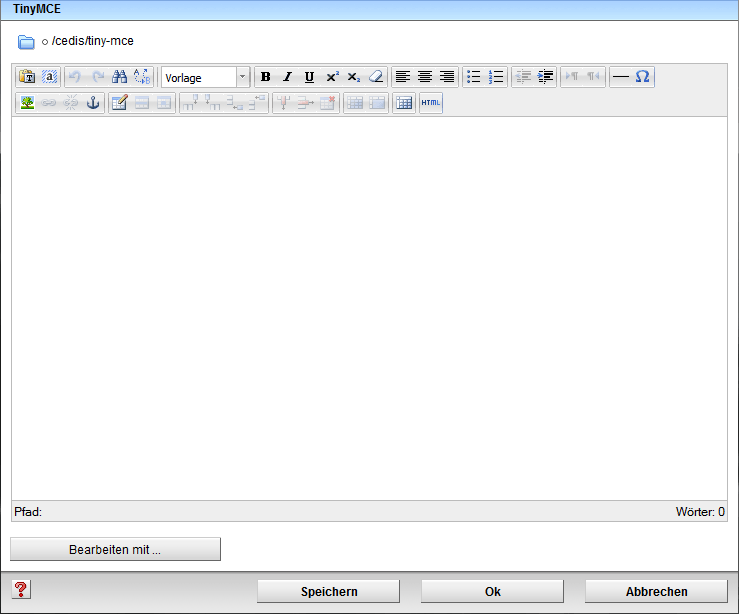
Task: Merge table cells icon
Action: 377,103
